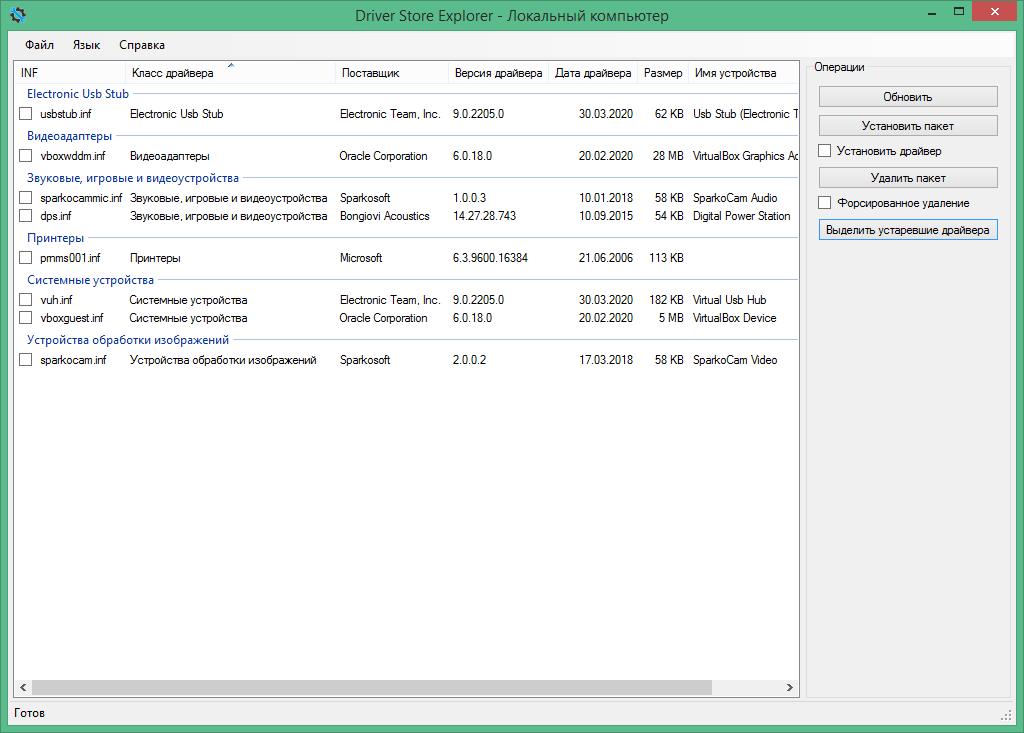Toggle the Форсированное удаление checkbox
Image resolution: width=1024 pixels, height=733 pixels.
point(825,203)
